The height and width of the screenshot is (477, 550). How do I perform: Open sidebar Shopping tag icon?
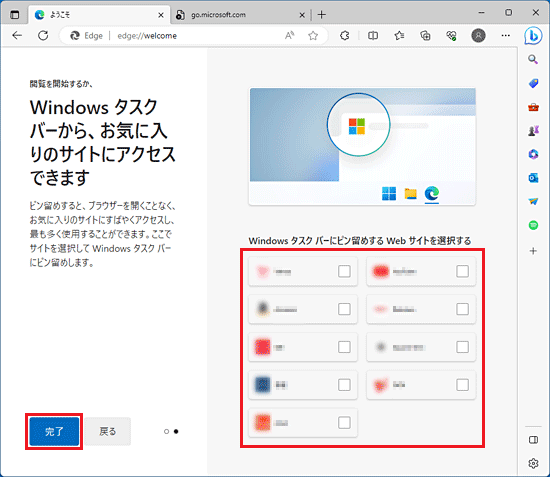tap(533, 83)
